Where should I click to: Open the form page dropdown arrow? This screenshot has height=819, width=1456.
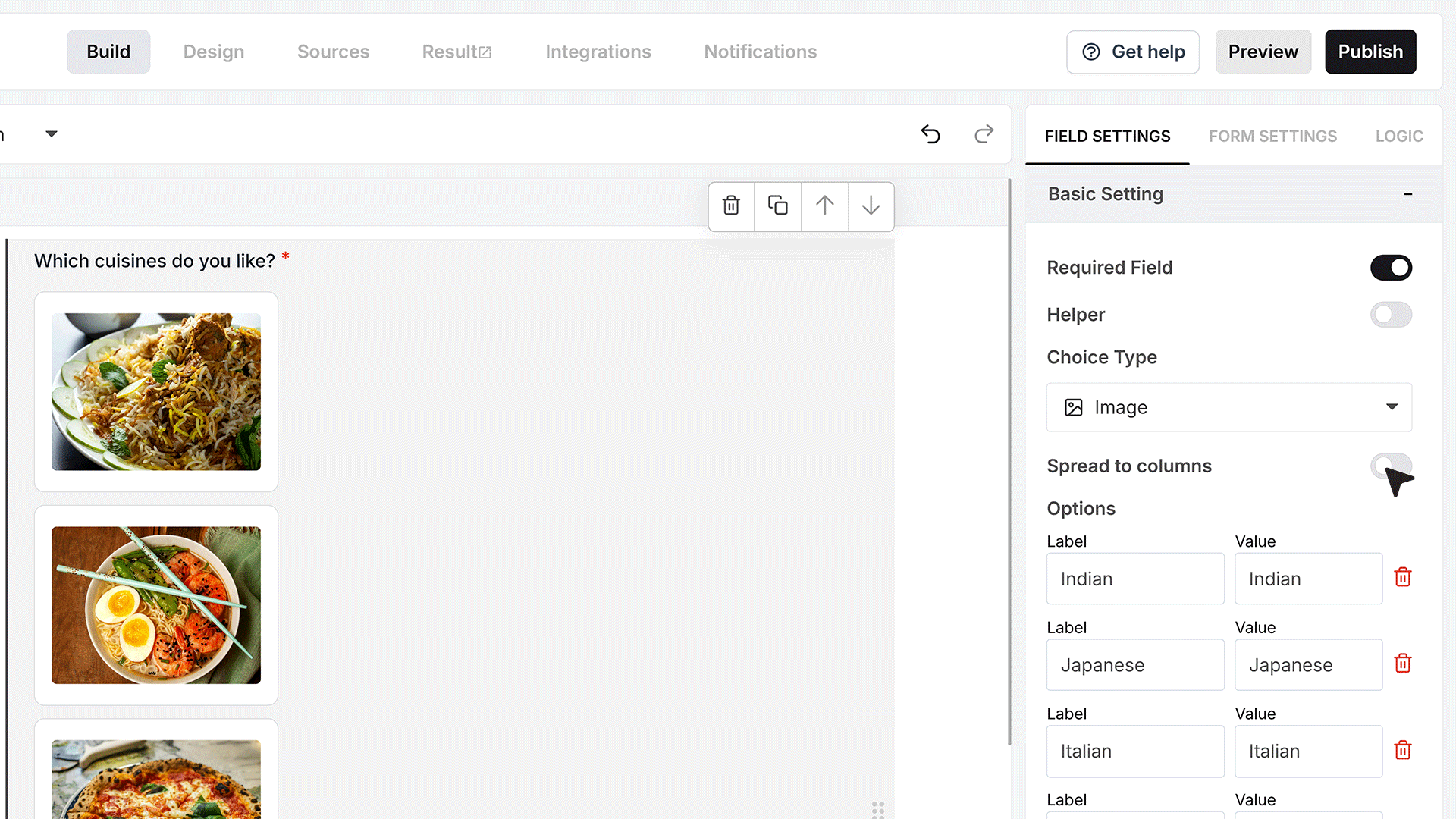(52, 134)
